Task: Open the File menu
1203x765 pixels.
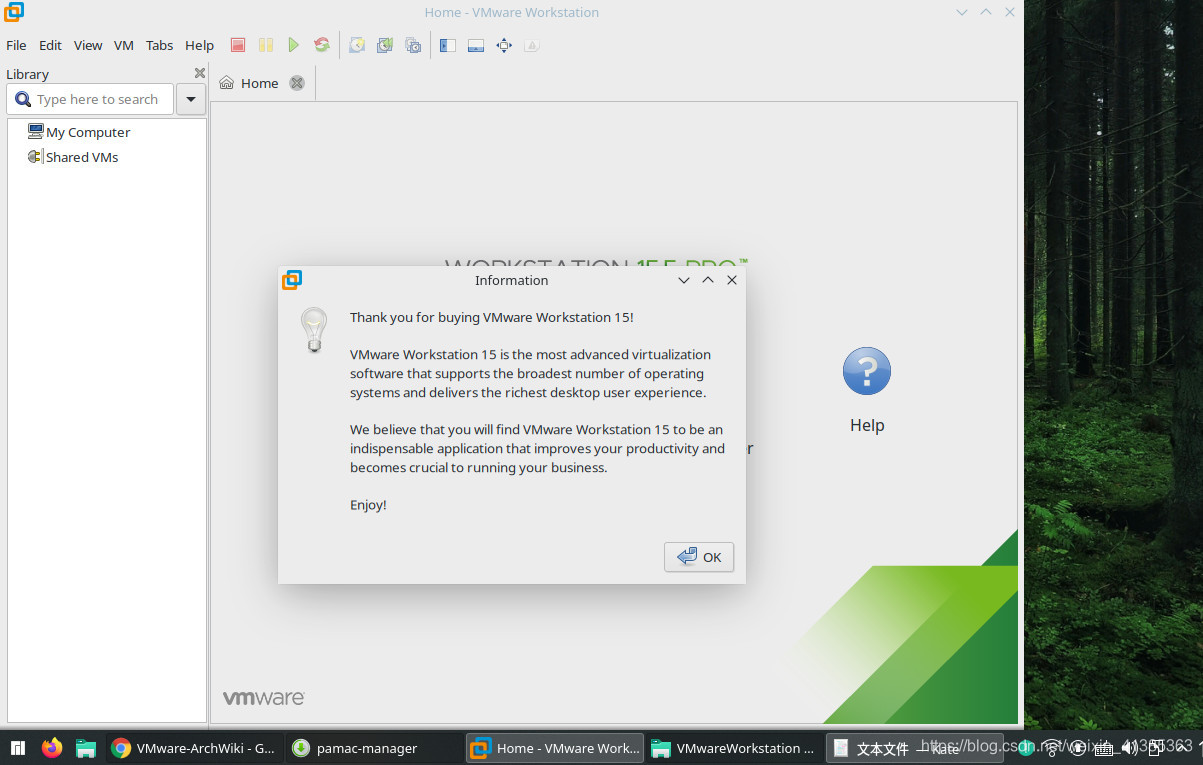Action: [x=16, y=45]
